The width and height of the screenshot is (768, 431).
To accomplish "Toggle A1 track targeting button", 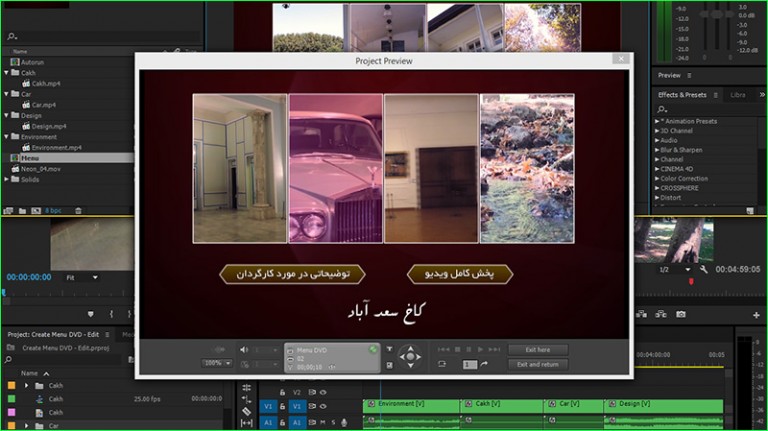I will pos(297,422).
